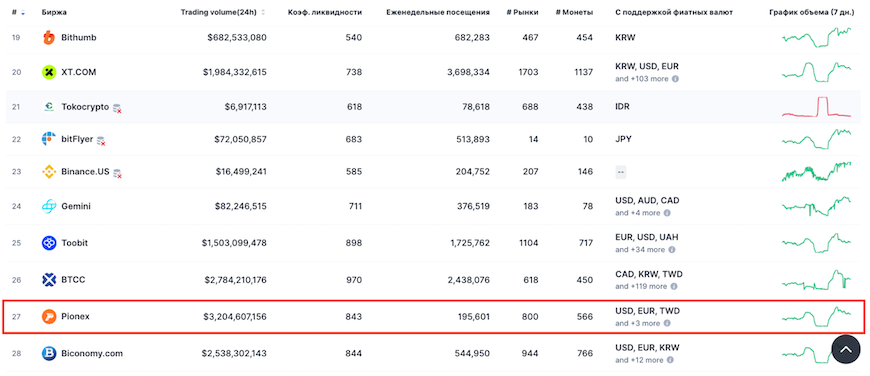
Task: Open the Biconomy.com exchange page
Action: (92, 353)
